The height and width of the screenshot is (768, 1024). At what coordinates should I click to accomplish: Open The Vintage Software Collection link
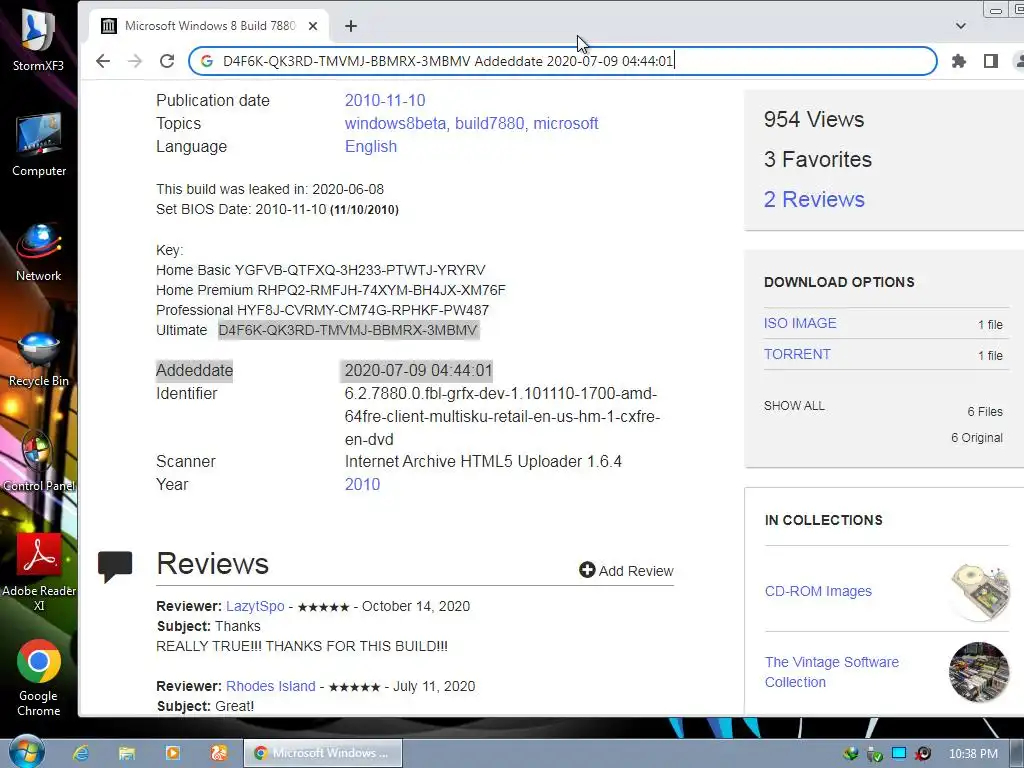pos(831,672)
